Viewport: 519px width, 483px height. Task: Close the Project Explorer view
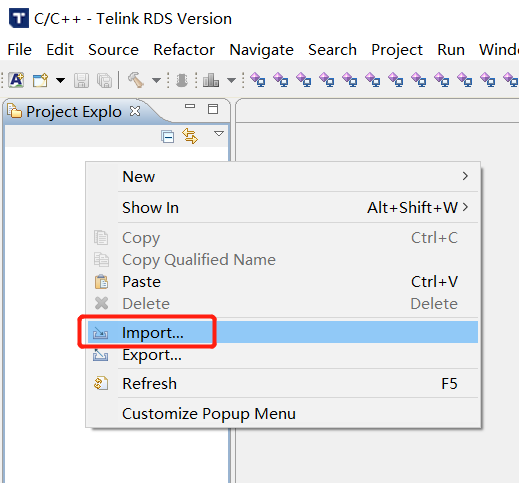[x=135, y=111]
